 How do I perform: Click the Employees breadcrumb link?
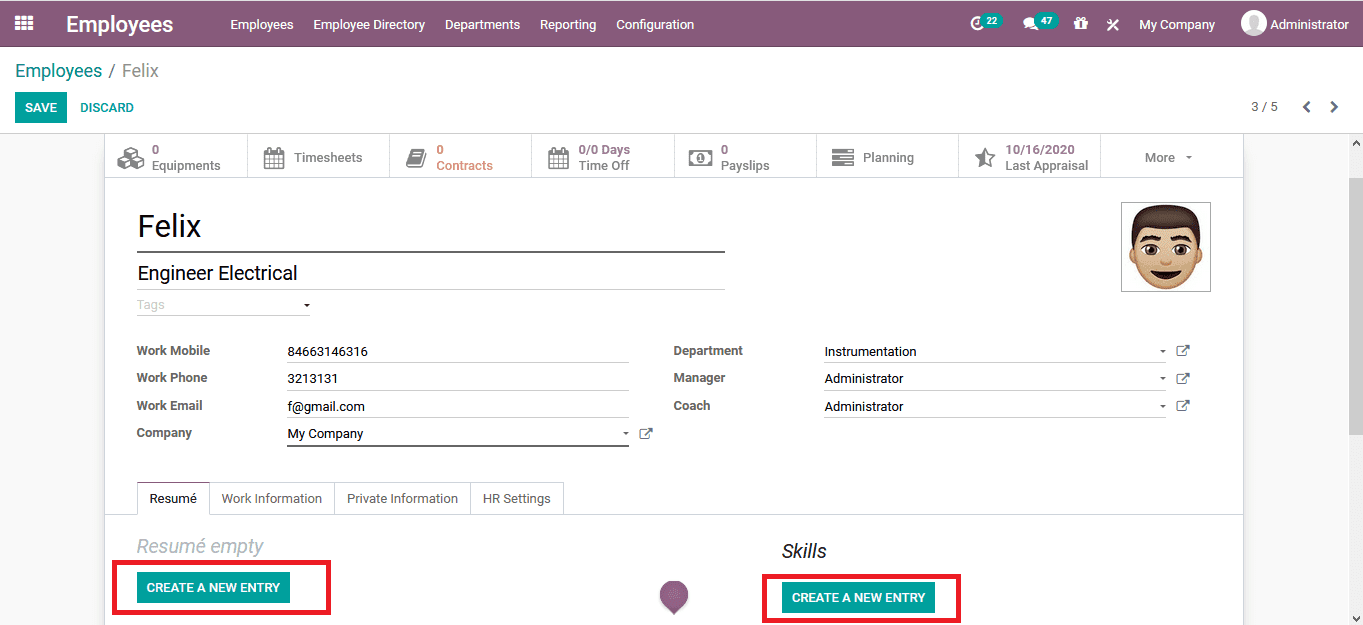click(58, 71)
